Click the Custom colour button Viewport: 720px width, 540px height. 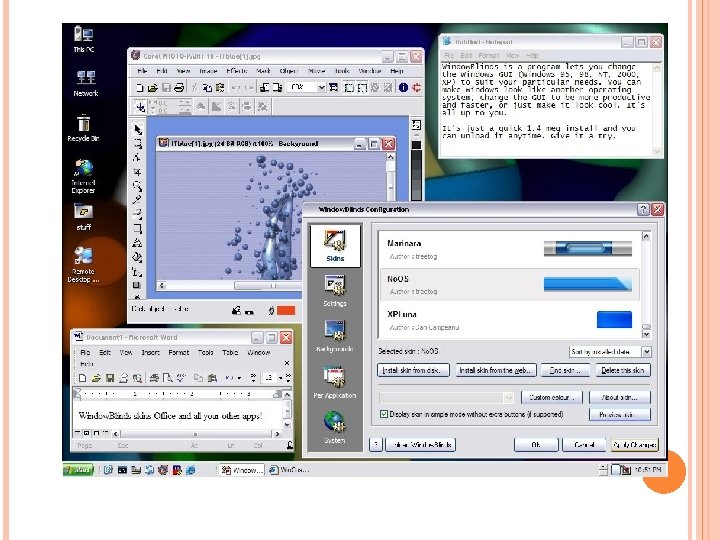tap(551, 397)
